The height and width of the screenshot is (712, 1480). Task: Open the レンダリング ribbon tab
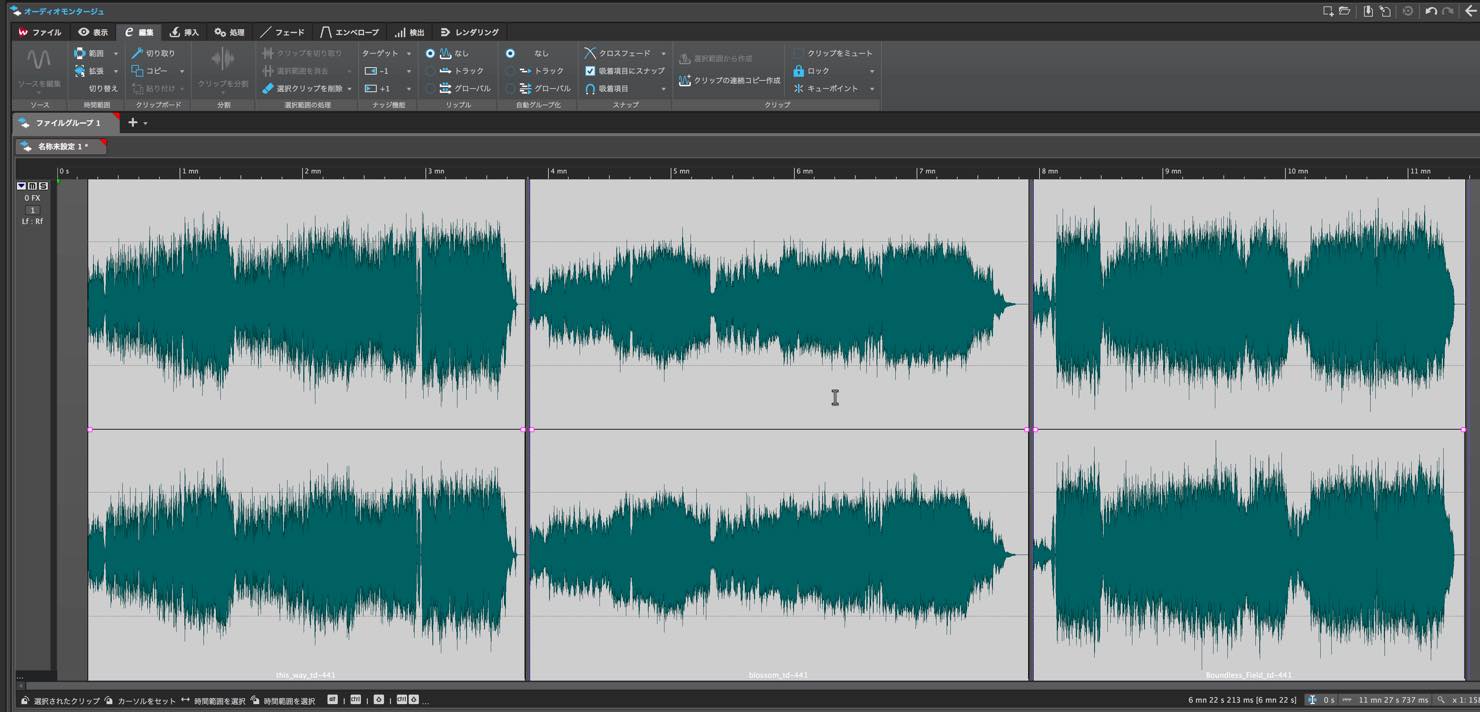tap(469, 32)
